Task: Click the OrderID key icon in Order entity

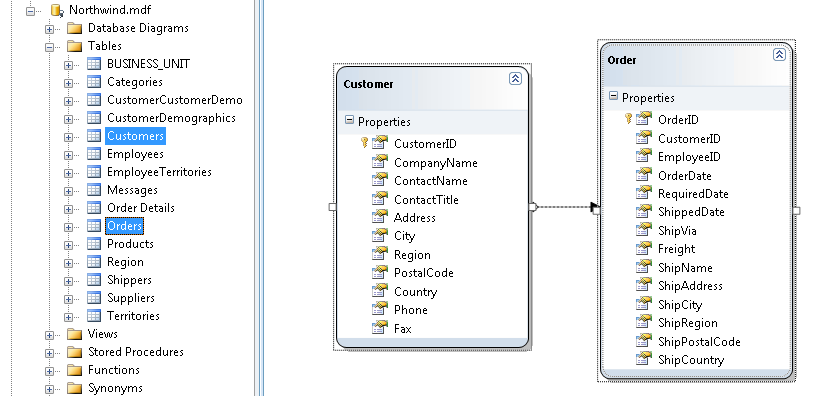Action: point(628,119)
